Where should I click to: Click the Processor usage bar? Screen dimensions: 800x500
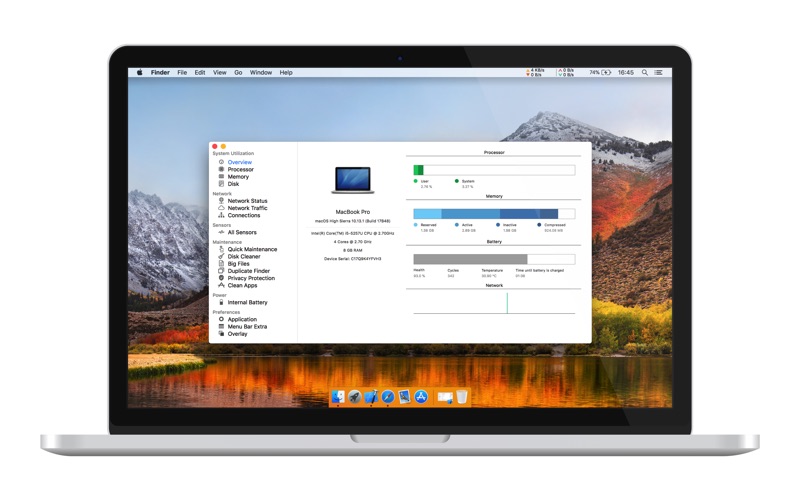coord(494,170)
